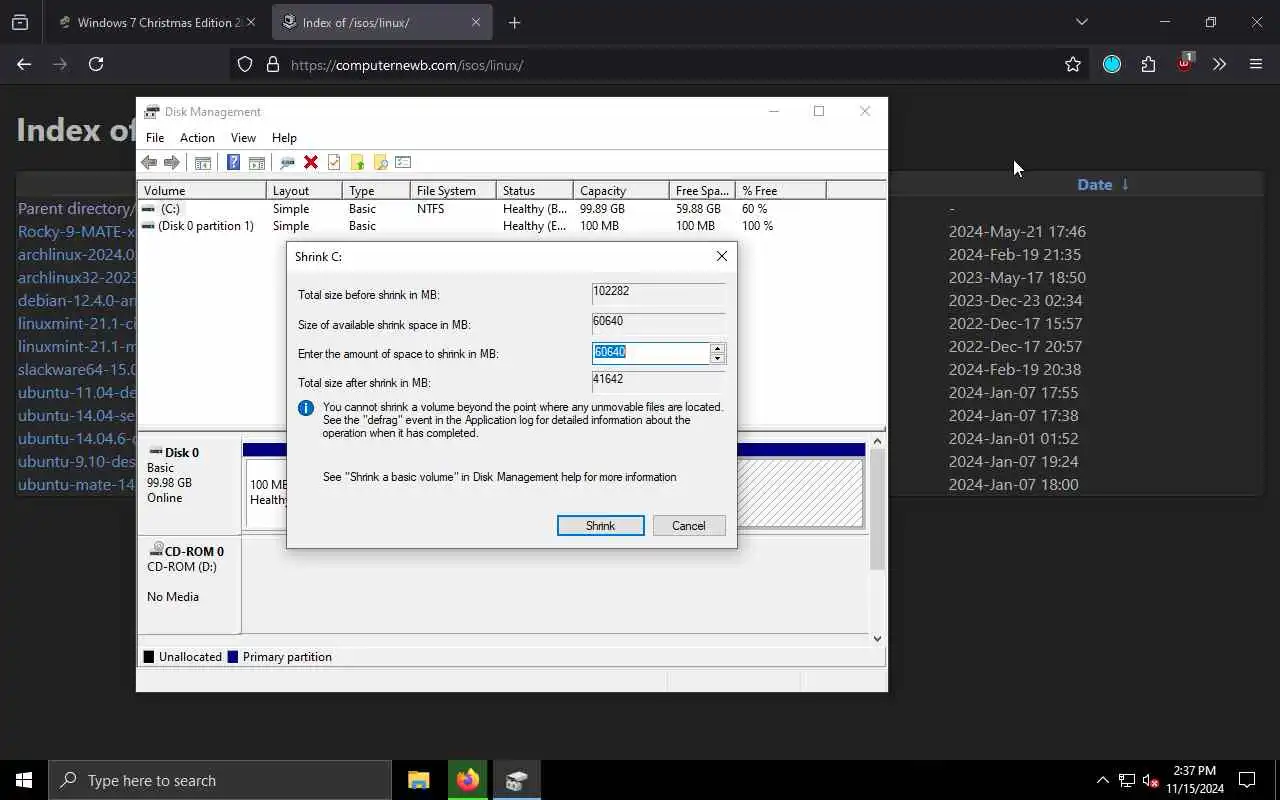Open the Action menu in Disk Management

pos(197,138)
